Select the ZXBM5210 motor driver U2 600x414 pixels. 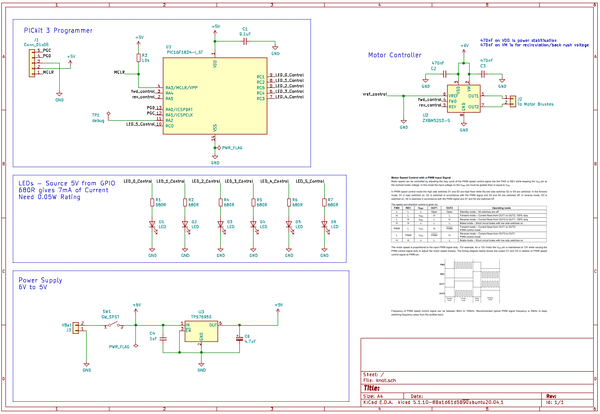point(464,98)
